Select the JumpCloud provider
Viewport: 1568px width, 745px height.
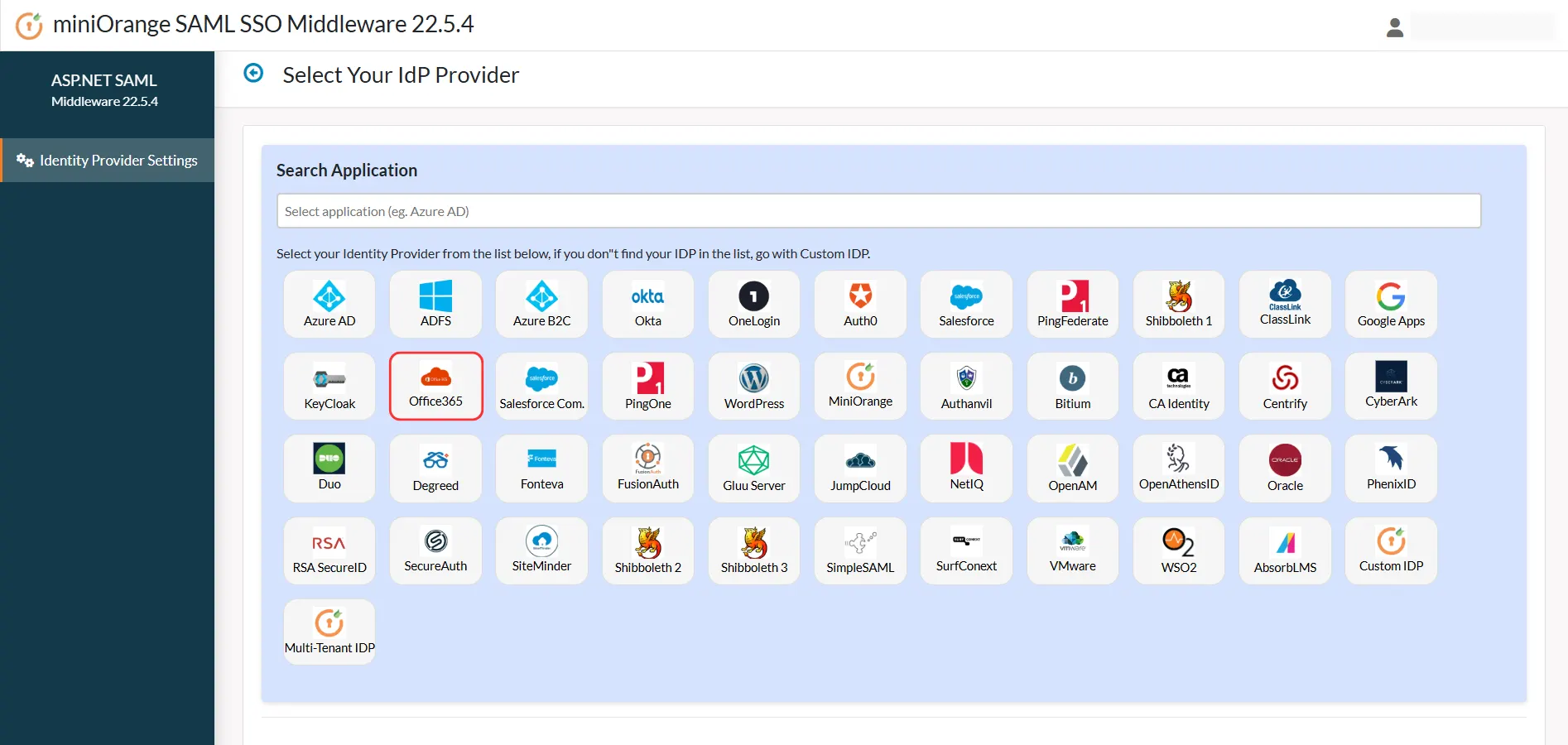pyautogui.click(x=860, y=469)
